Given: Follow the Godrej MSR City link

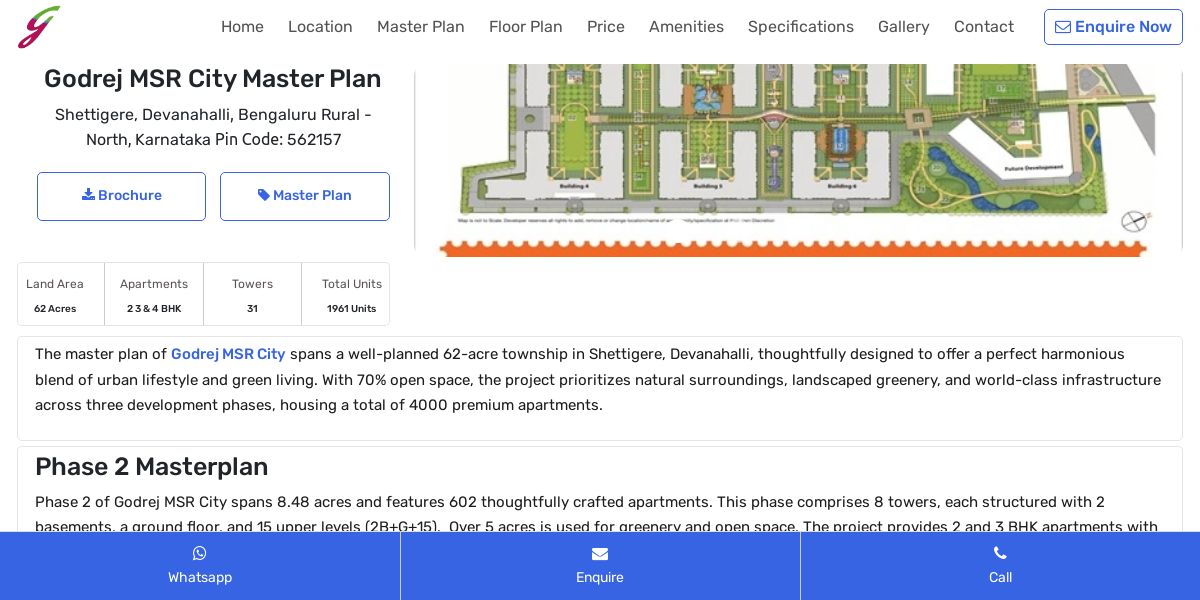Looking at the screenshot, I should 228,354.
